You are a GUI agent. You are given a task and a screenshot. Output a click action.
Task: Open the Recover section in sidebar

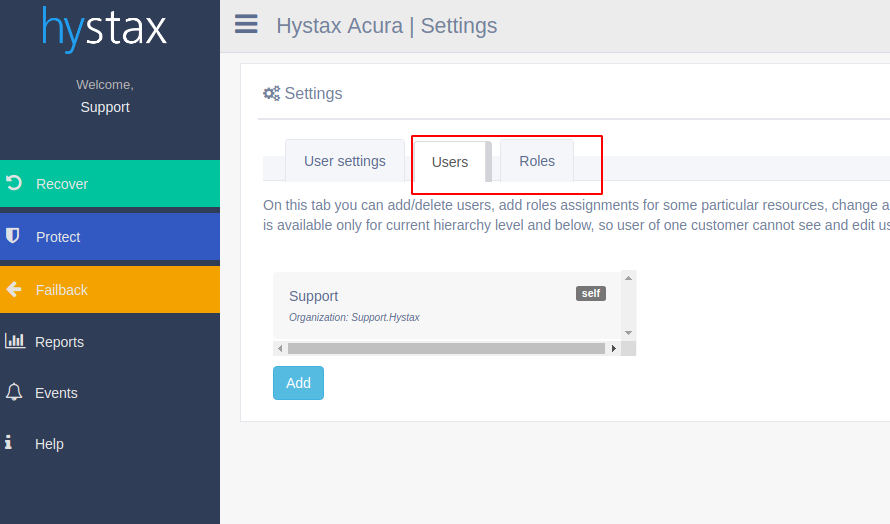click(110, 183)
